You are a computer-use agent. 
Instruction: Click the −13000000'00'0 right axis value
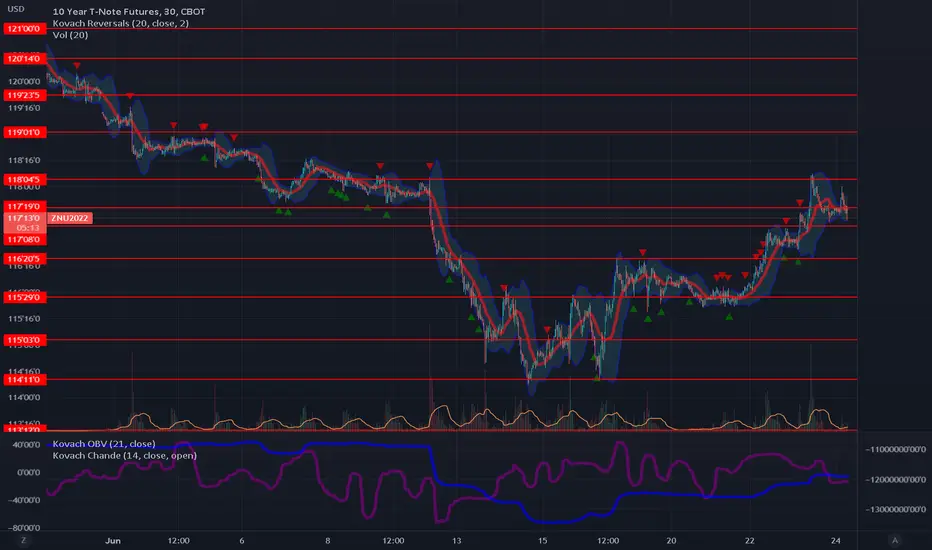click(x=895, y=510)
